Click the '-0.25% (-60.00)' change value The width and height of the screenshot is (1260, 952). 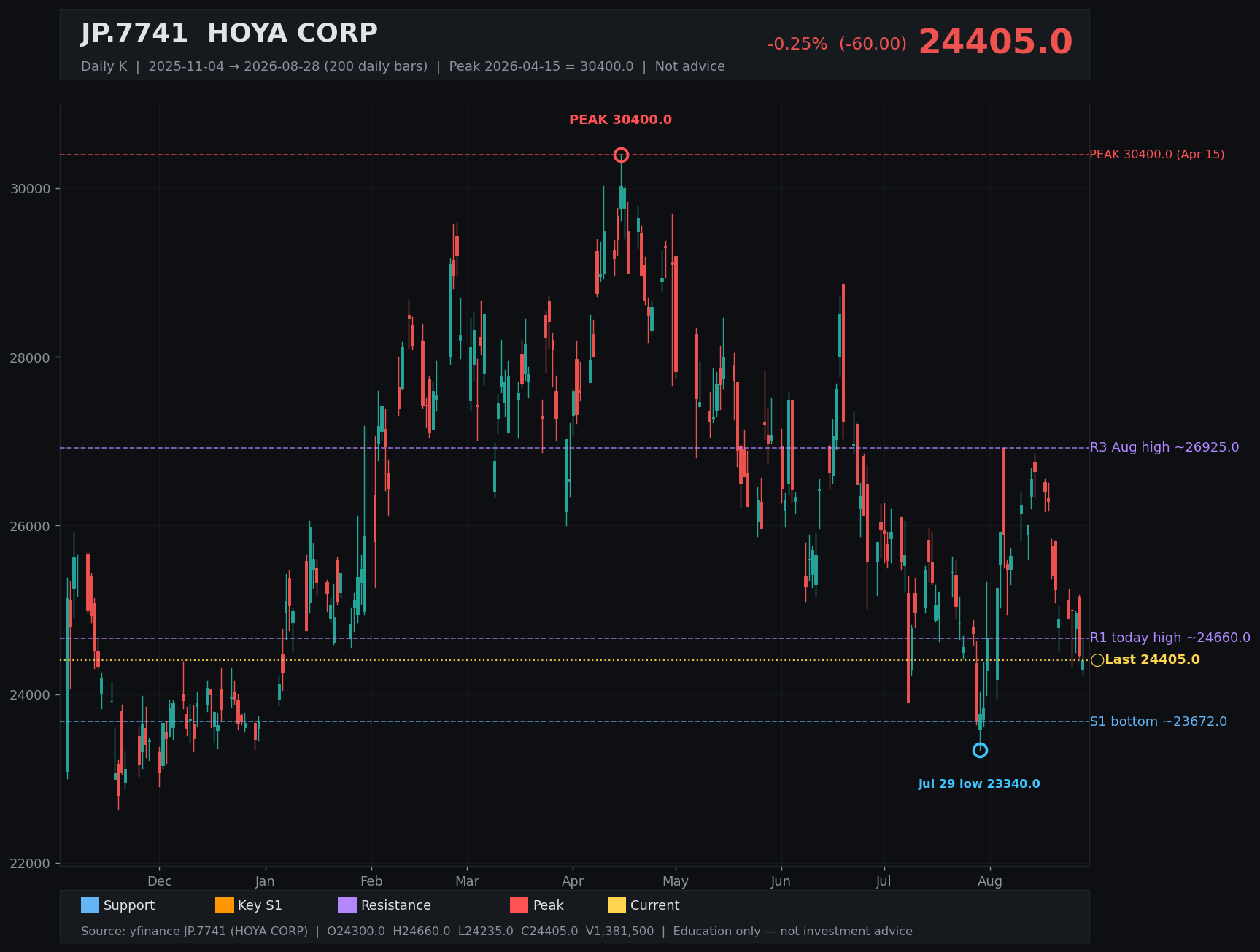coord(837,44)
